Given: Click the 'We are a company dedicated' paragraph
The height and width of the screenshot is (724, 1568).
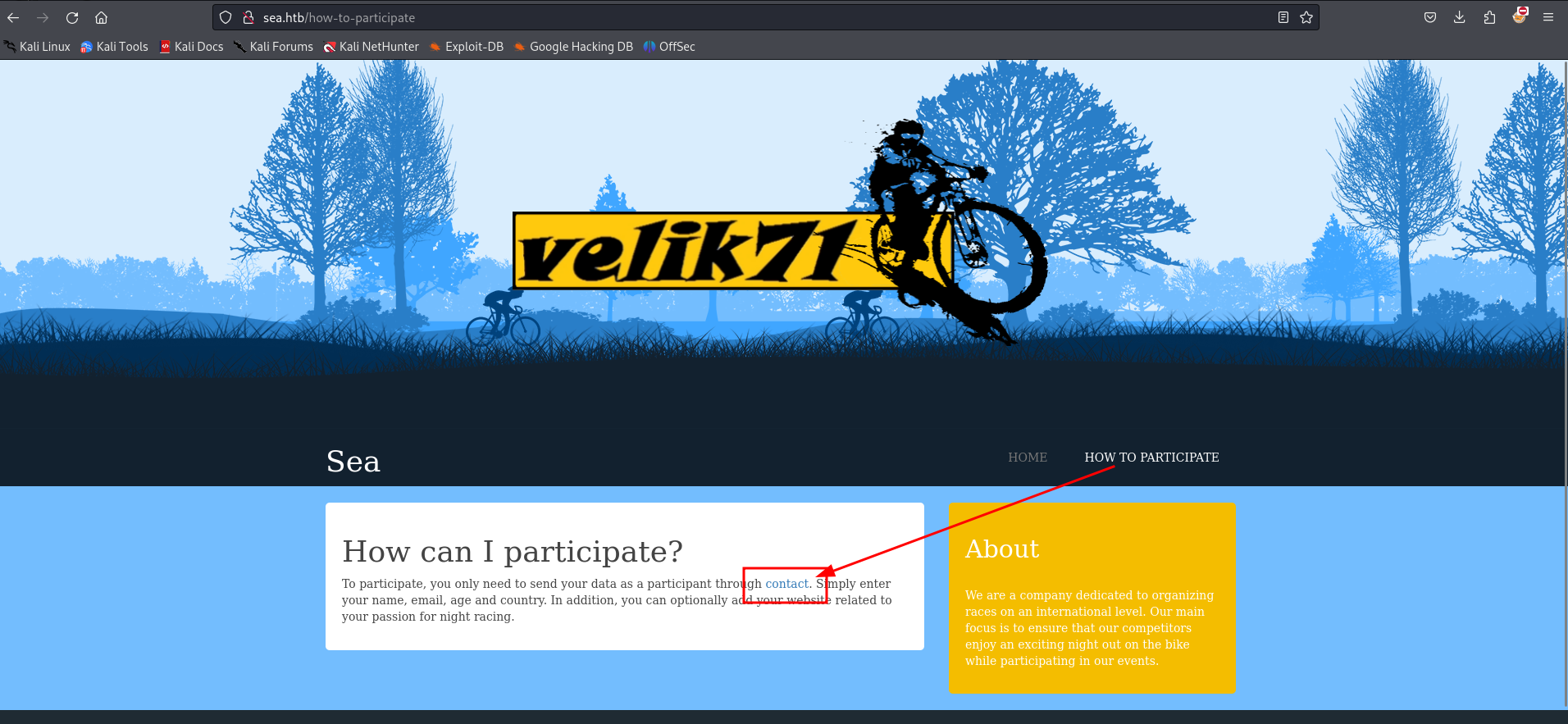Looking at the screenshot, I should pos(1090,628).
